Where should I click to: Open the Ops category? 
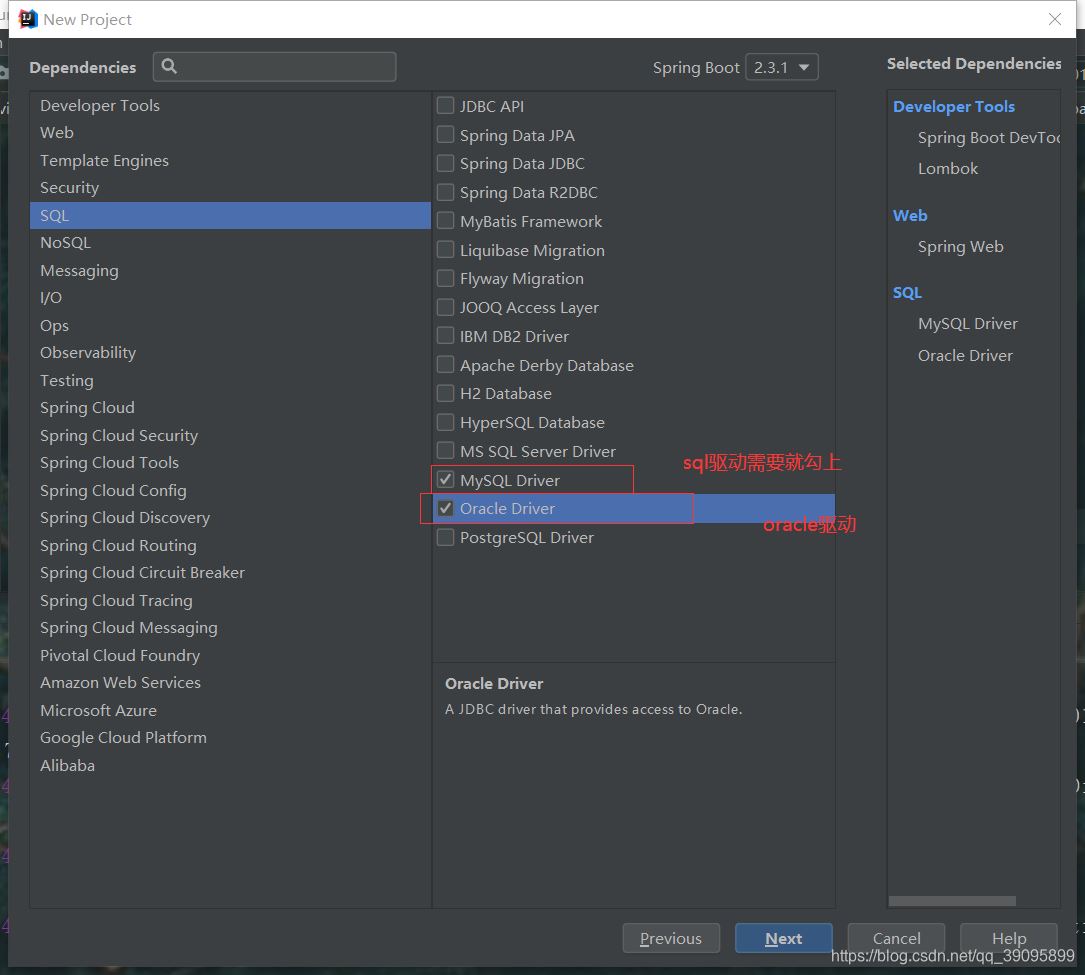coord(230,325)
